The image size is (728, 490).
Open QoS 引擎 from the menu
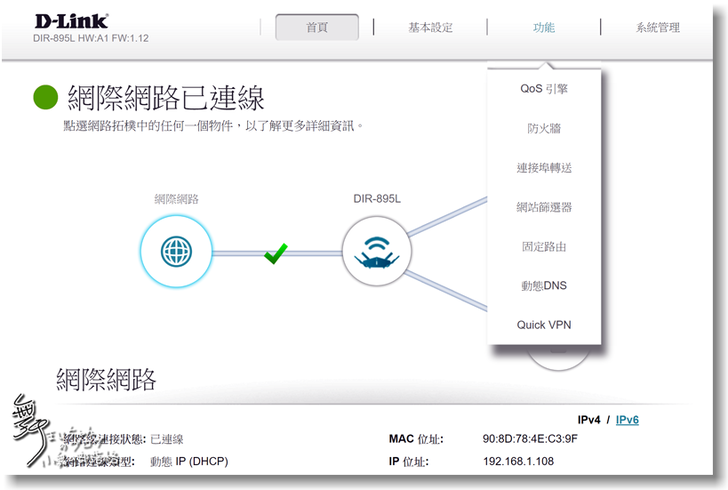click(x=544, y=89)
